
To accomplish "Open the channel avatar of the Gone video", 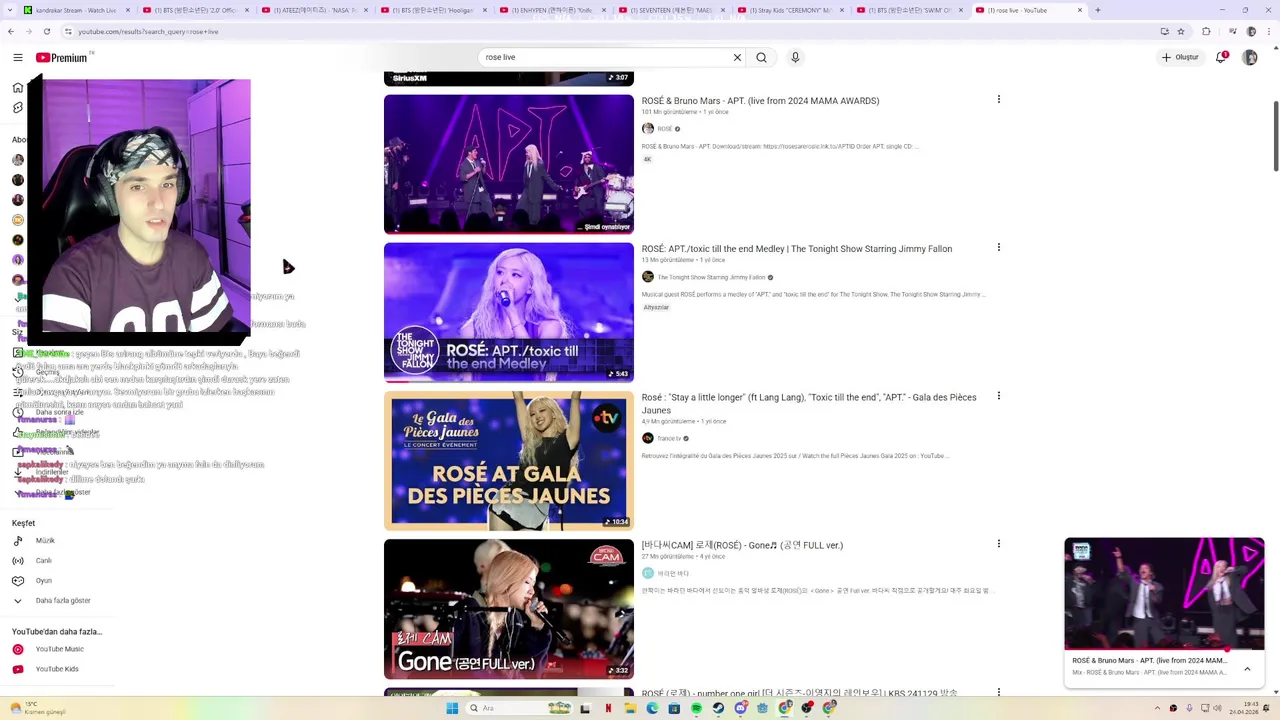I will click(648, 573).
